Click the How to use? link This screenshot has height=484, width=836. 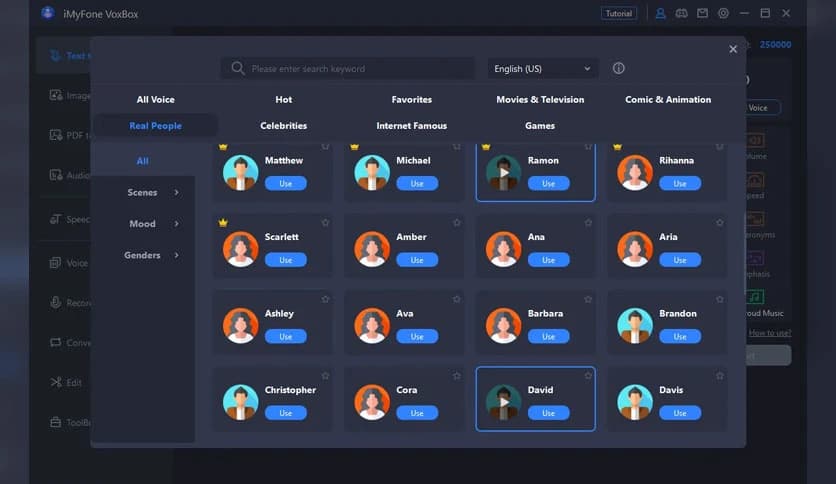pyautogui.click(x=770, y=333)
